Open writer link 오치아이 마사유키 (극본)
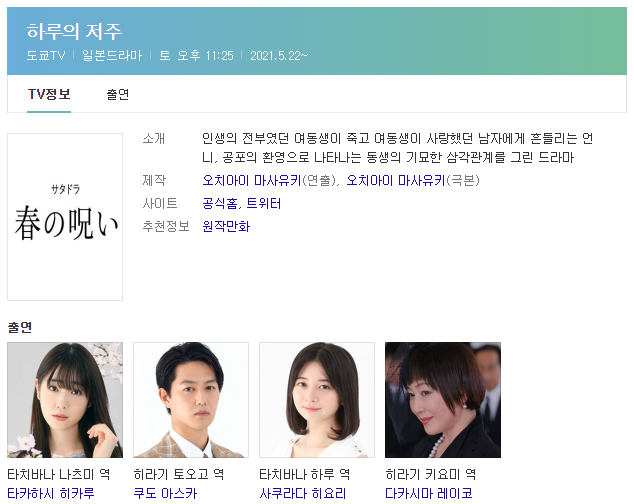Image resolution: width=634 pixels, height=504 pixels. [x=396, y=180]
